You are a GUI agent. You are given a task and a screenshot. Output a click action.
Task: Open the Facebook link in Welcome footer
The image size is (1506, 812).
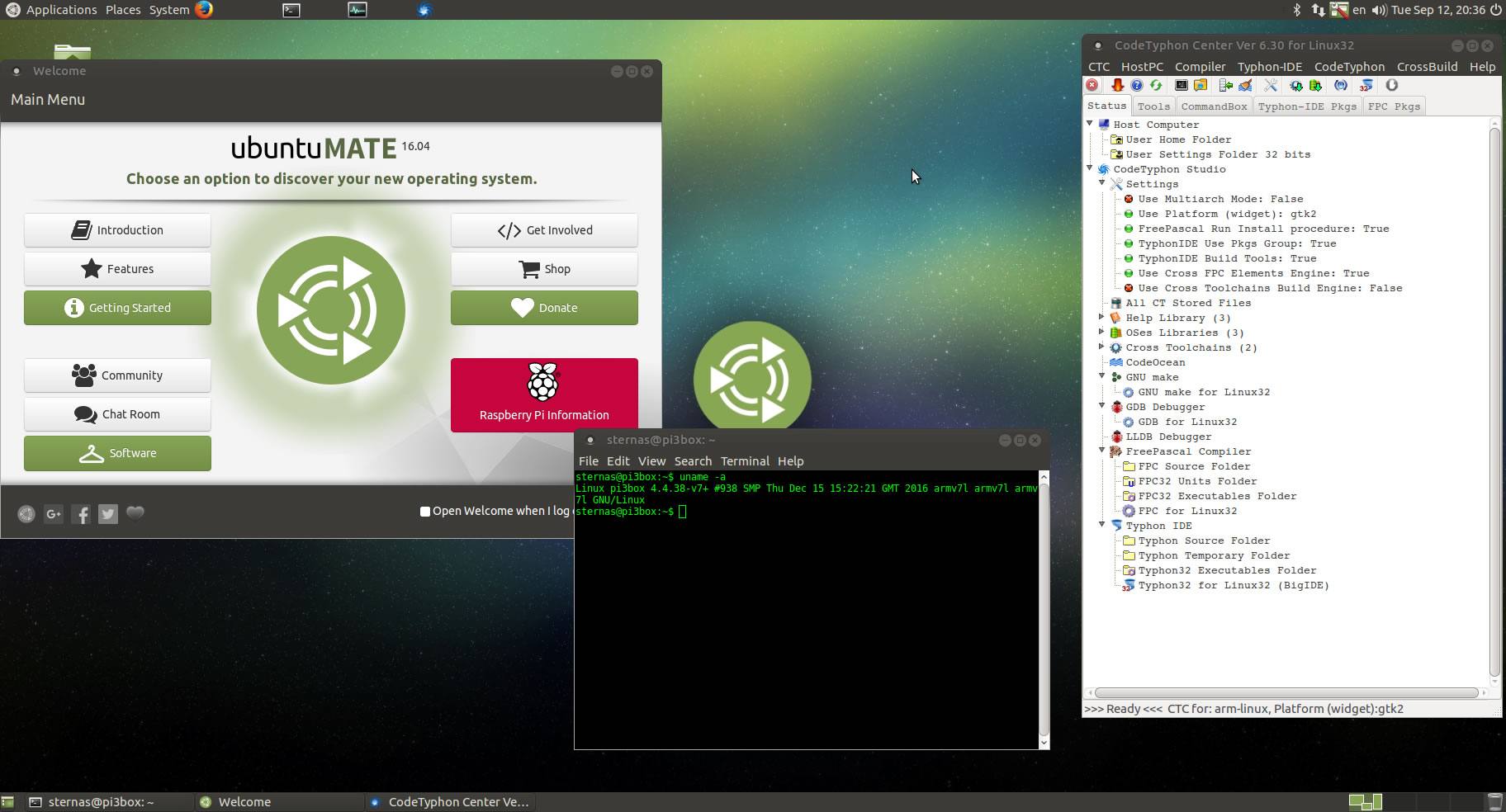click(x=81, y=514)
